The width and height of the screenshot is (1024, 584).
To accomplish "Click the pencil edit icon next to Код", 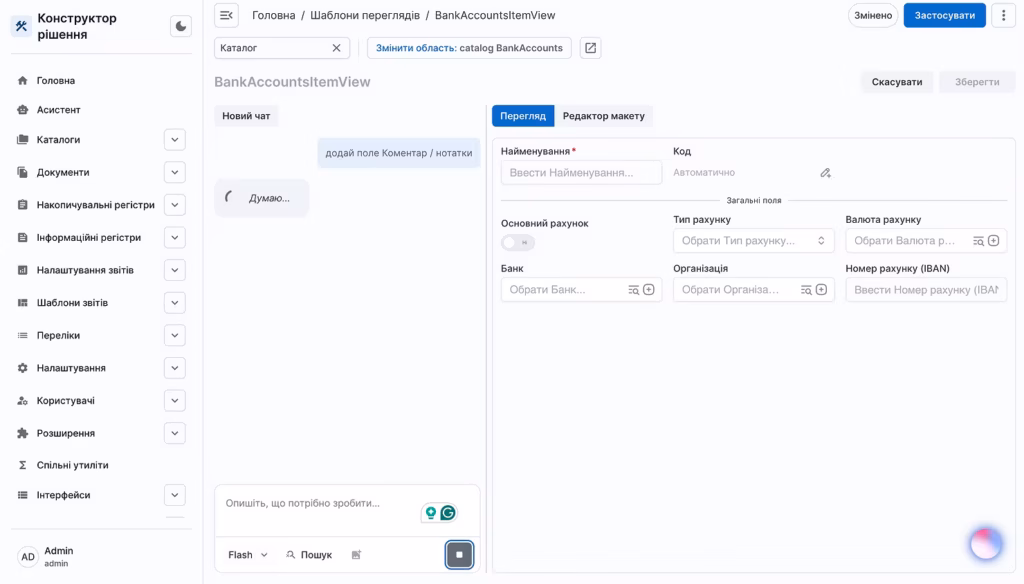I will pyautogui.click(x=825, y=173).
